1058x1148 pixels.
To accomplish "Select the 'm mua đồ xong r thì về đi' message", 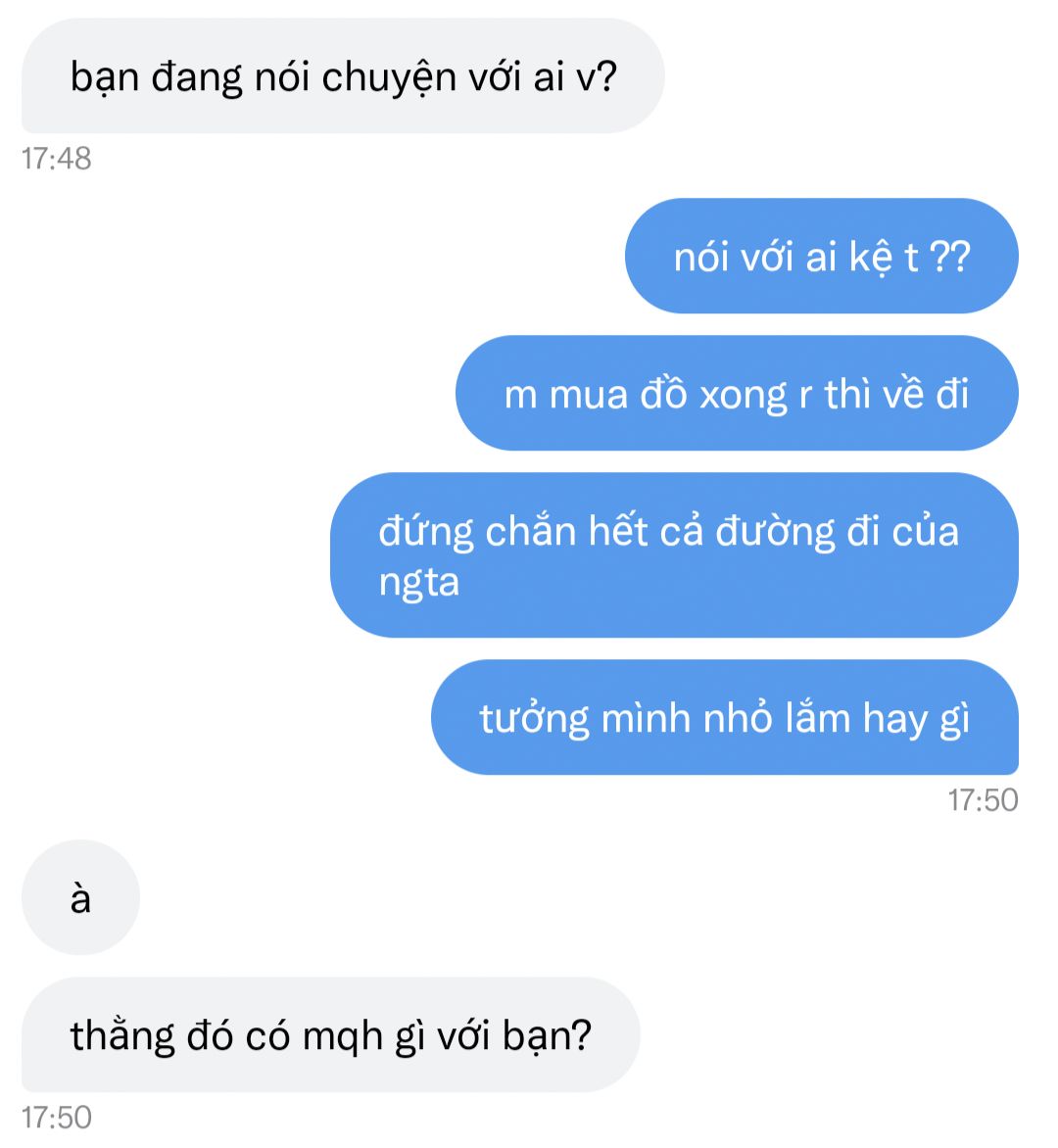I will [x=737, y=393].
